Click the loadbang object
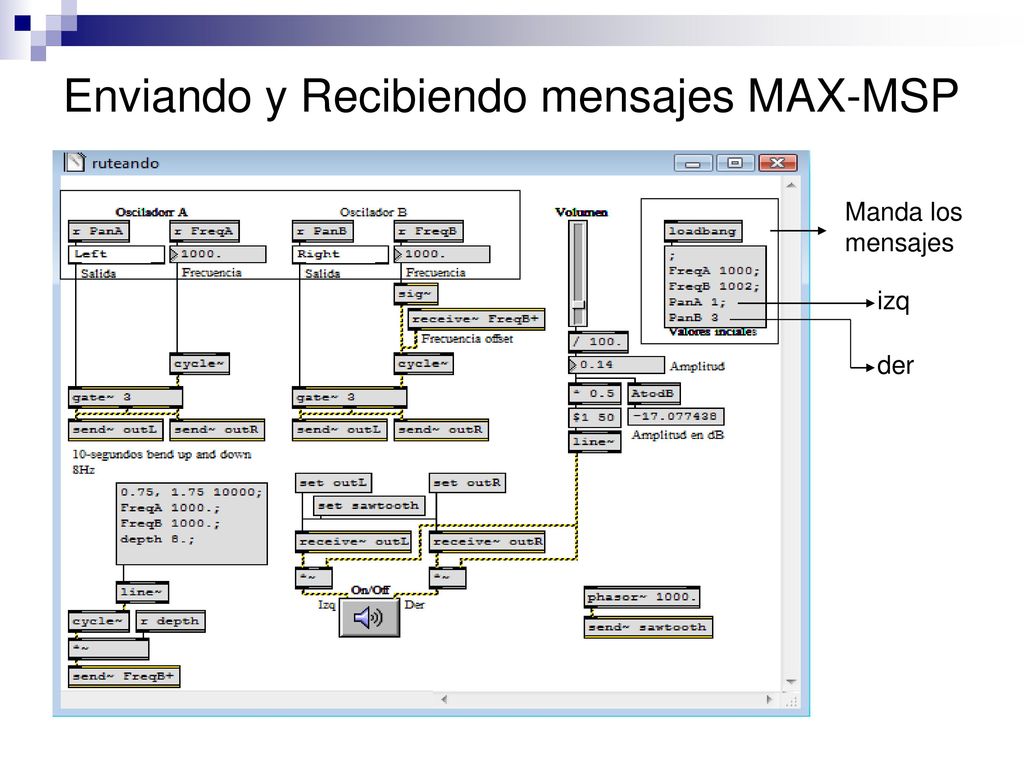 click(703, 231)
